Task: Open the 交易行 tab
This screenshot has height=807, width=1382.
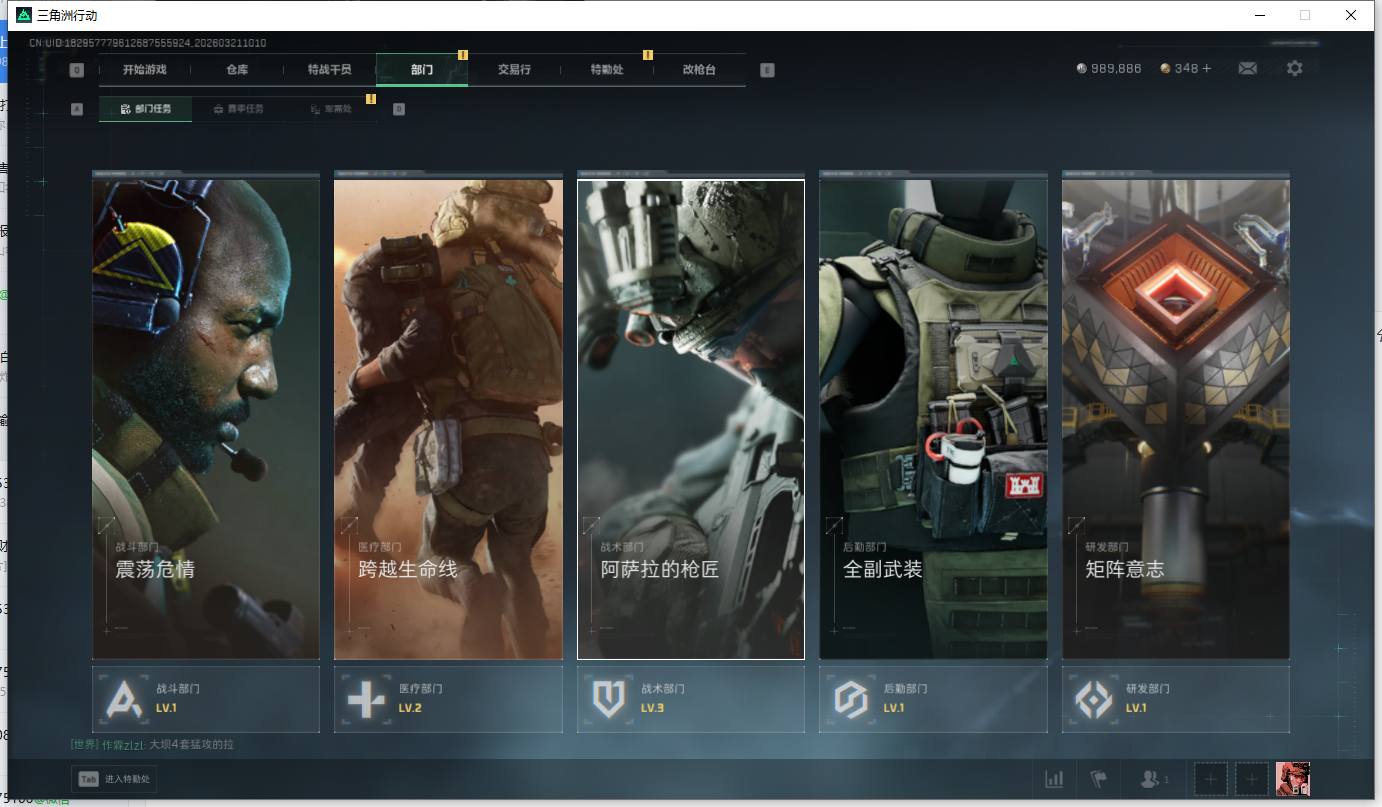Action: pos(514,70)
